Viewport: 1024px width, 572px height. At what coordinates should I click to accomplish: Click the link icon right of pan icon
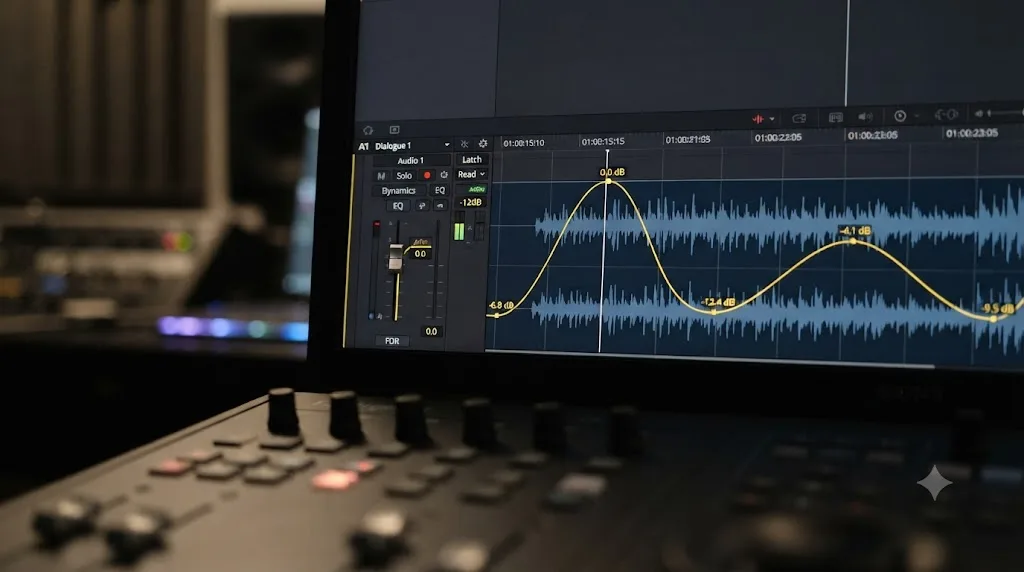[x=440, y=206]
